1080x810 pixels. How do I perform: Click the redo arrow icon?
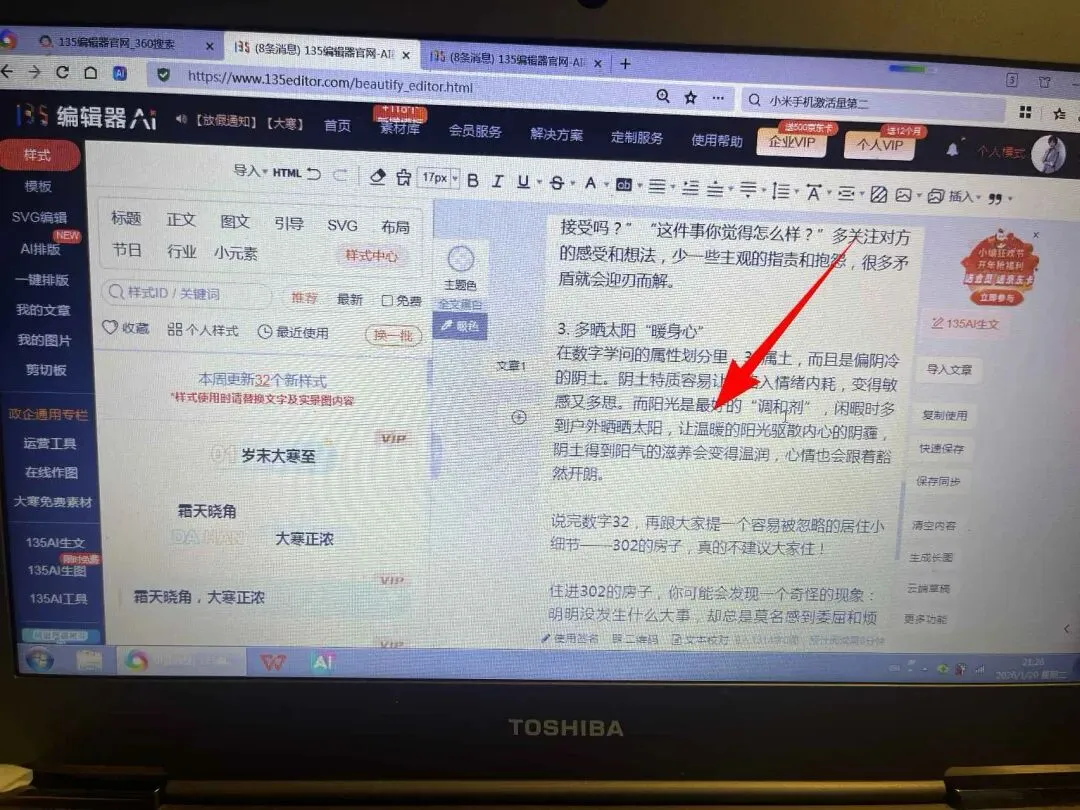click(x=340, y=175)
